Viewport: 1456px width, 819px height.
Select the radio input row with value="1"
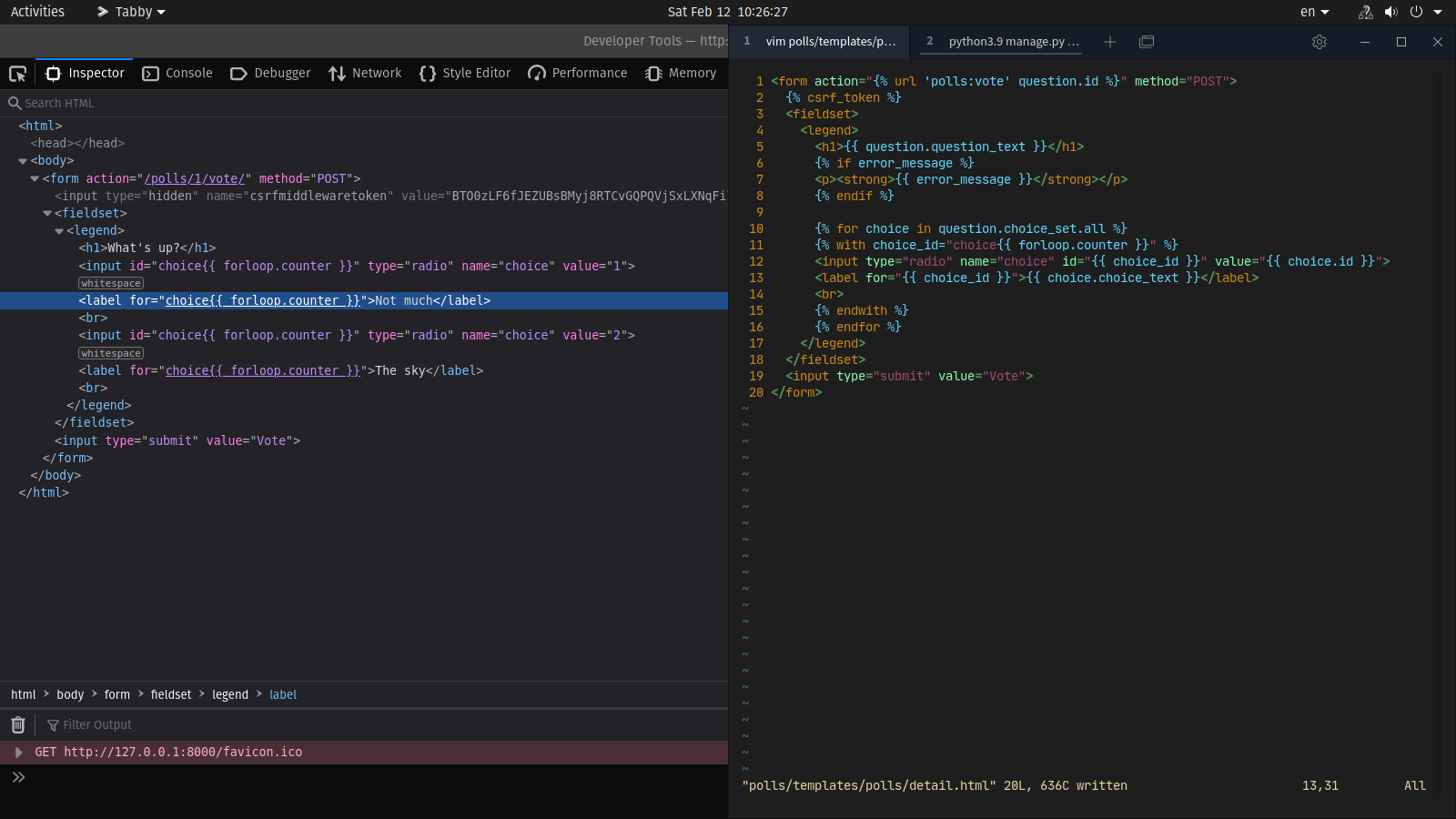click(x=364, y=266)
